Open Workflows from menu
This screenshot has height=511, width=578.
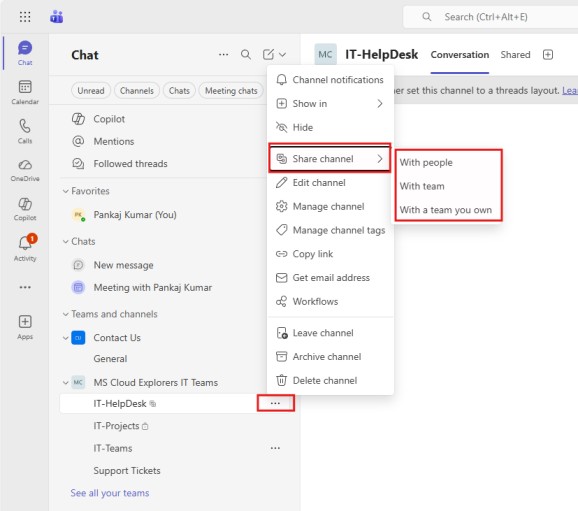[330, 302]
